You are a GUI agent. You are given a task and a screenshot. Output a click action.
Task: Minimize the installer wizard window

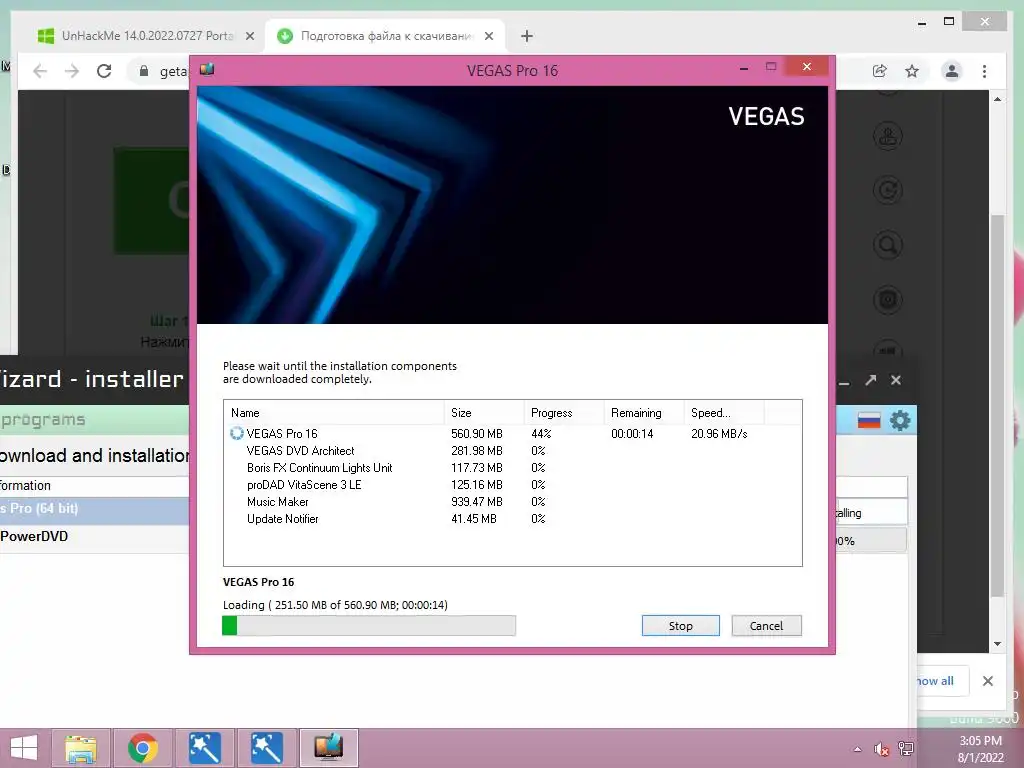(x=844, y=383)
